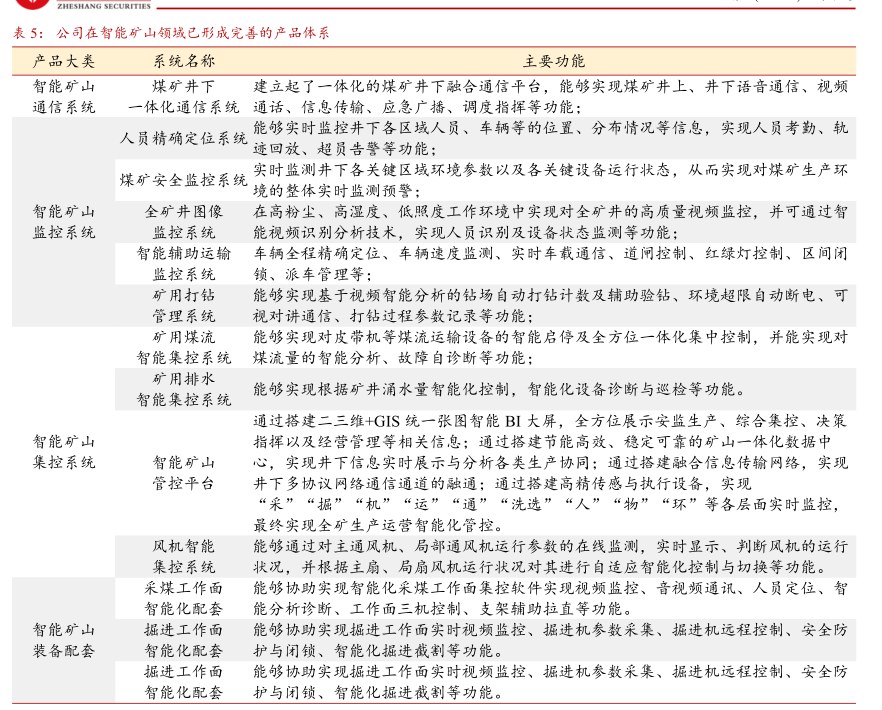This screenshot has width=882, height=710.
Task: Select the 智能辅助运输监控系统 cell
Action: (183, 263)
